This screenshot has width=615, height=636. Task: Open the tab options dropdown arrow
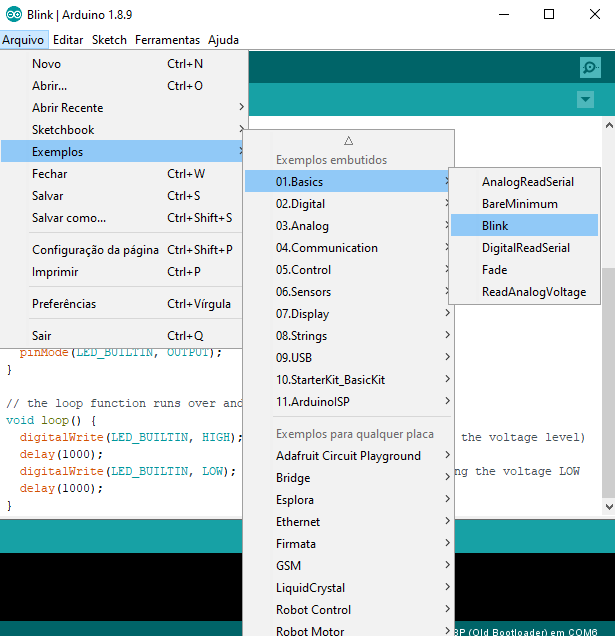pos(585,99)
